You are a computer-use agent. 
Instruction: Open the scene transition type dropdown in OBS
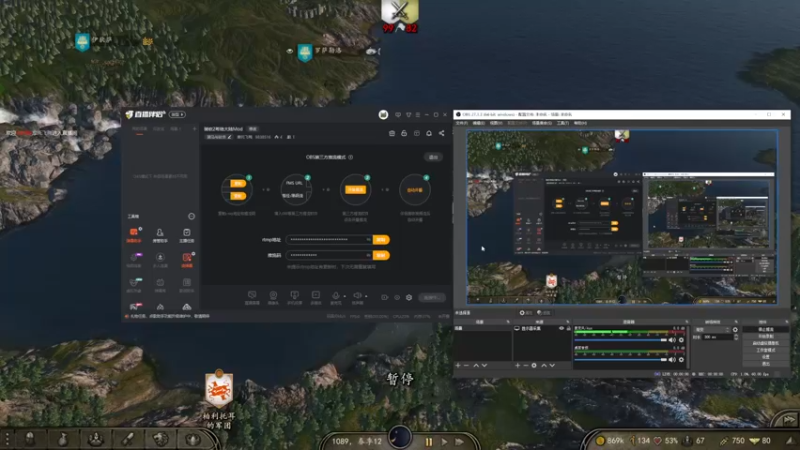(x=713, y=330)
